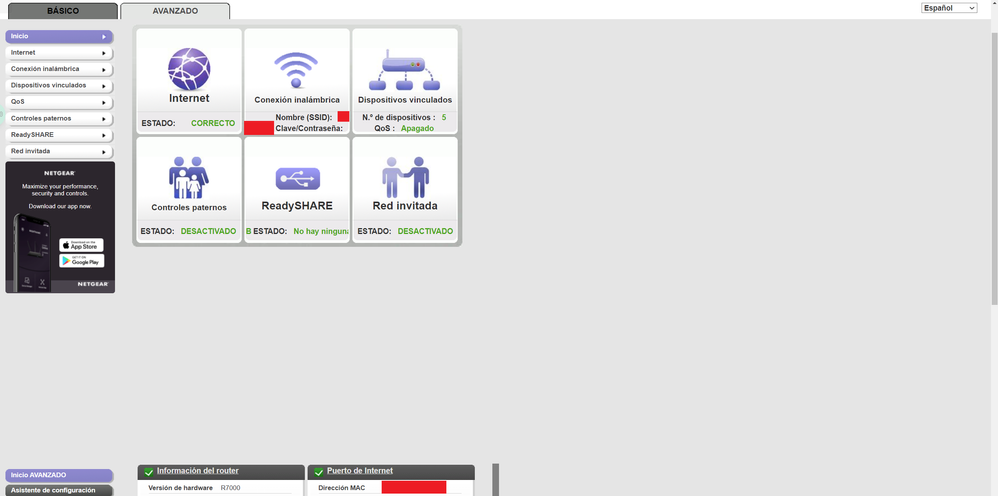Open Dispositivos vinculados in the sidebar

coord(59,85)
